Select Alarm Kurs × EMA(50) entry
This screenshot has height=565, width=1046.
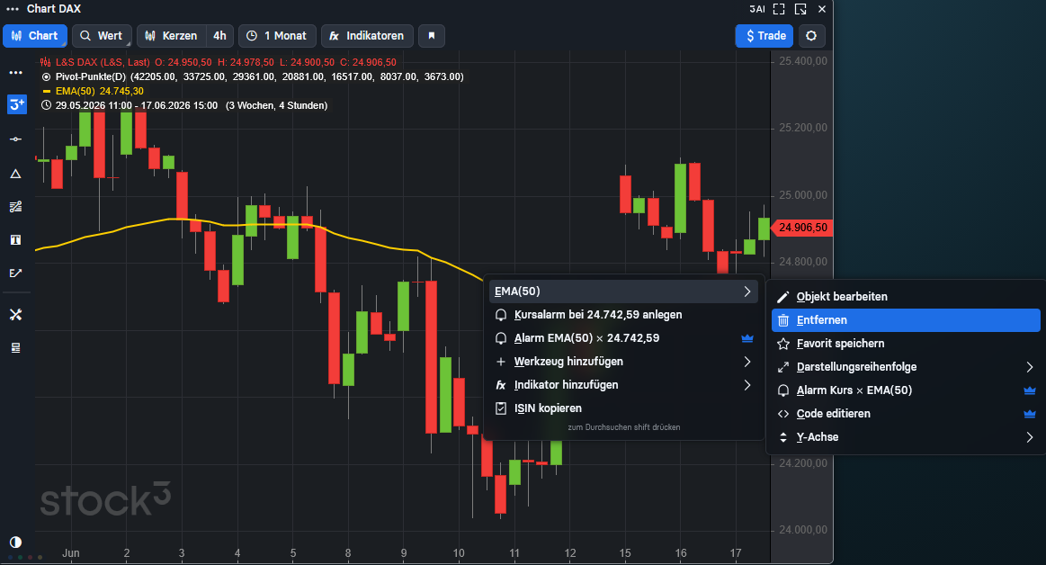pyautogui.click(x=906, y=390)
